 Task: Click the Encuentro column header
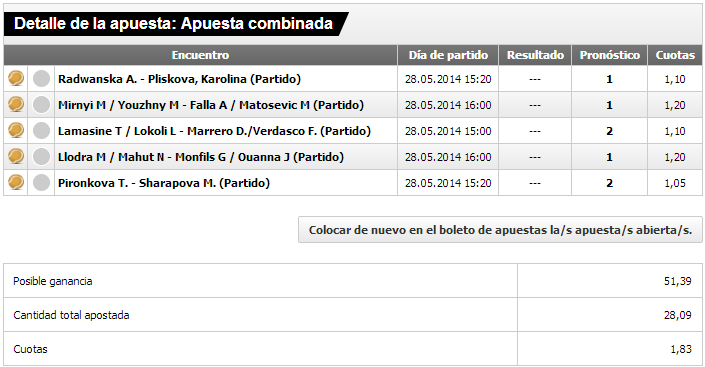coord(201,55)
